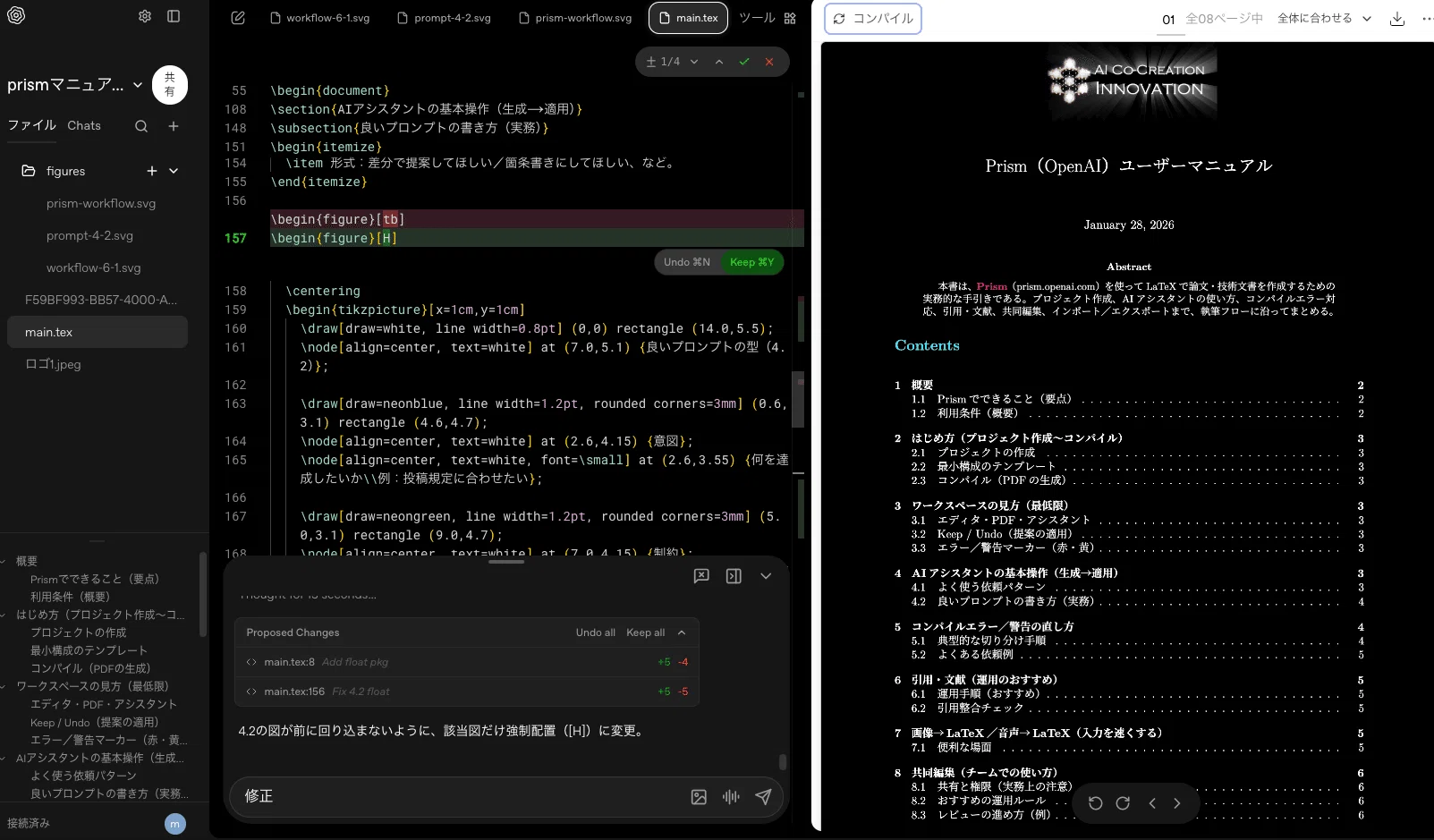Viewport: 1434px width, 840px height.
Task: Close assistant panel box-X icon
Action: pos(701,576)
